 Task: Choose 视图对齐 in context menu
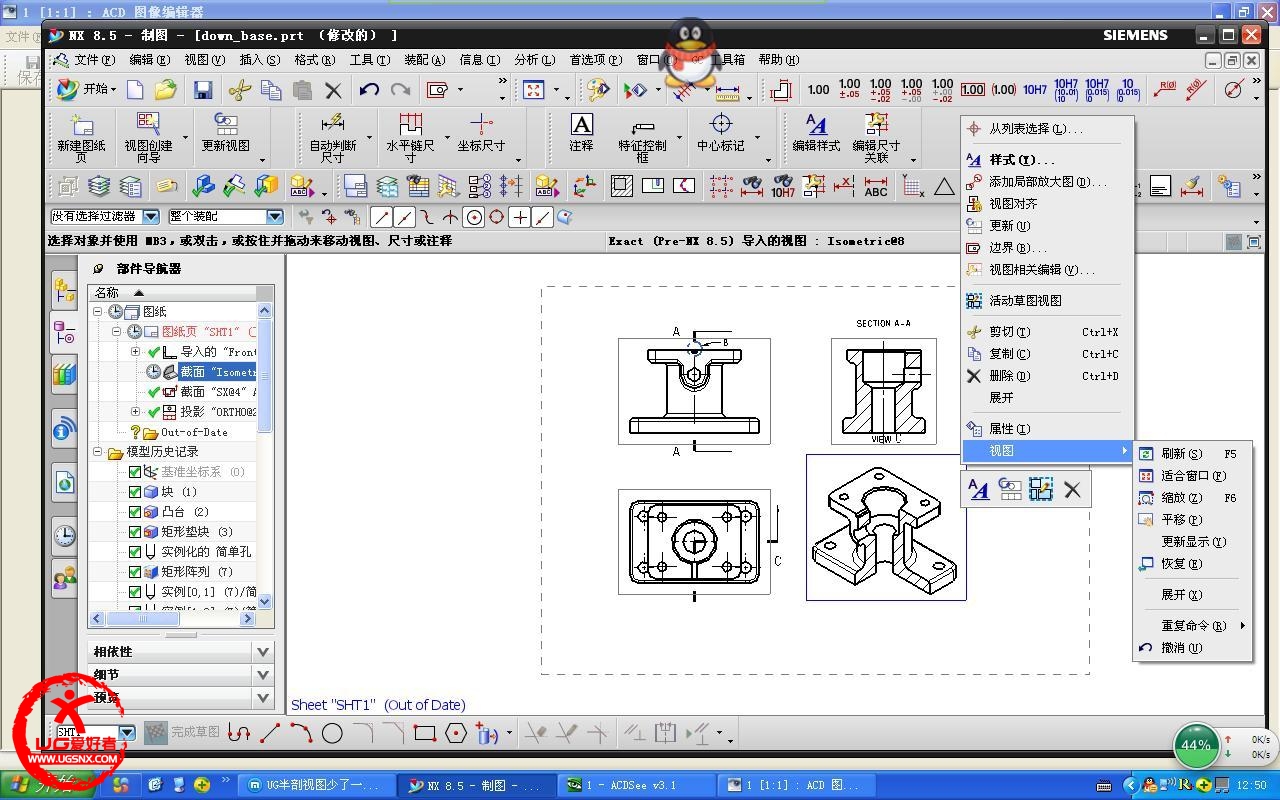(1047, 204)
